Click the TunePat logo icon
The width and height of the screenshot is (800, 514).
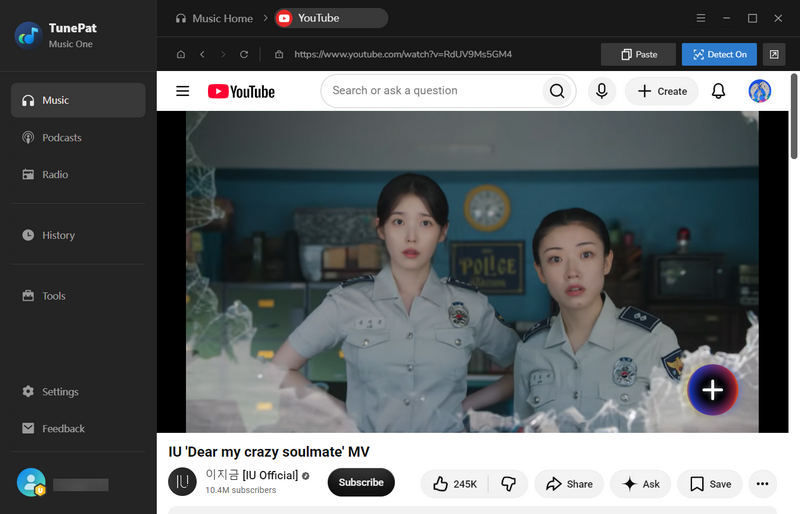pos(29,35)
